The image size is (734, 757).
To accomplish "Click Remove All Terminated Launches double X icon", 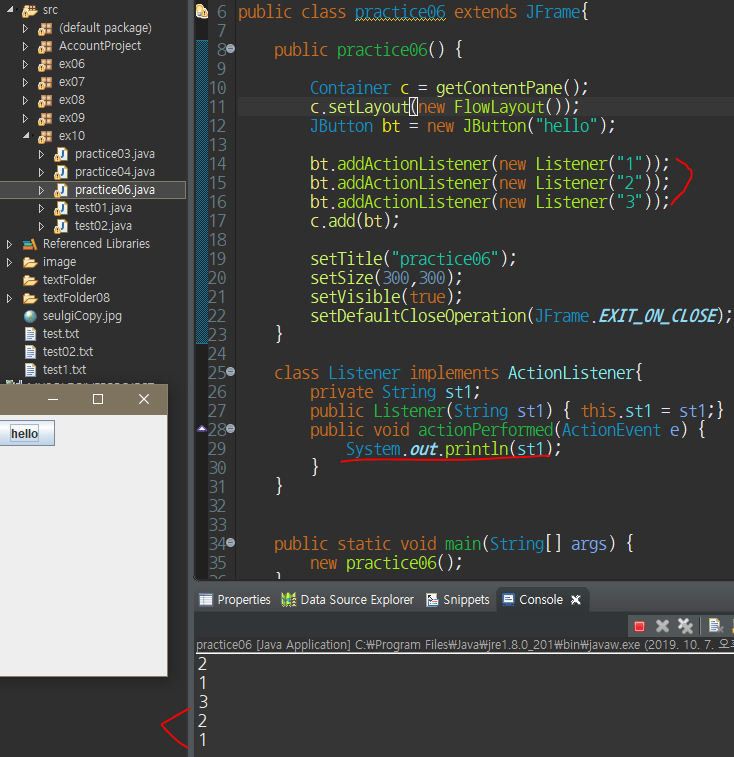I will tap(685, 626).
